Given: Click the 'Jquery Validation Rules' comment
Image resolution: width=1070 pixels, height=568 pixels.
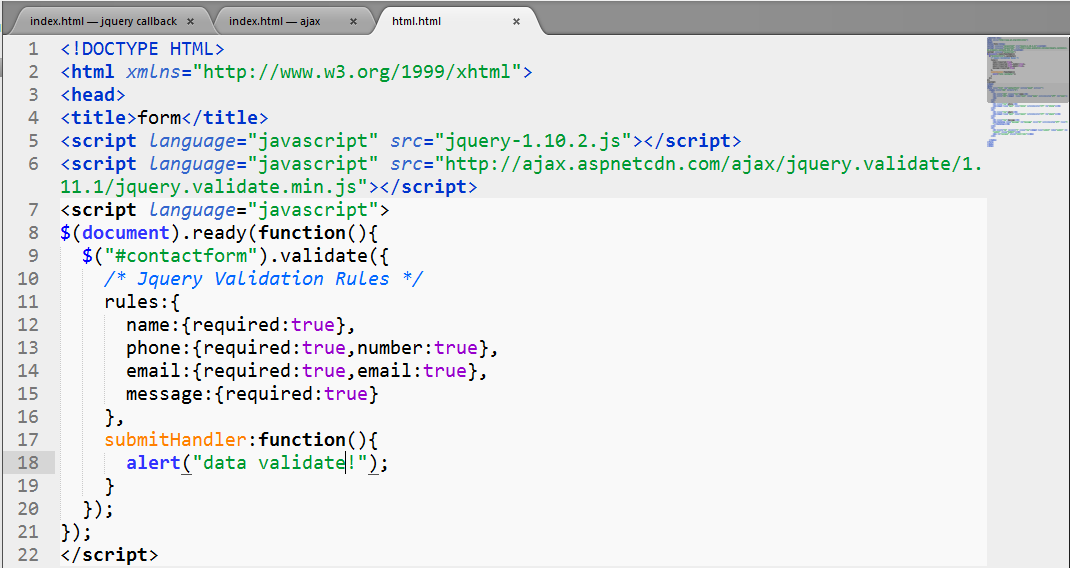Looking at the screenshot, I should pos(263,279).
